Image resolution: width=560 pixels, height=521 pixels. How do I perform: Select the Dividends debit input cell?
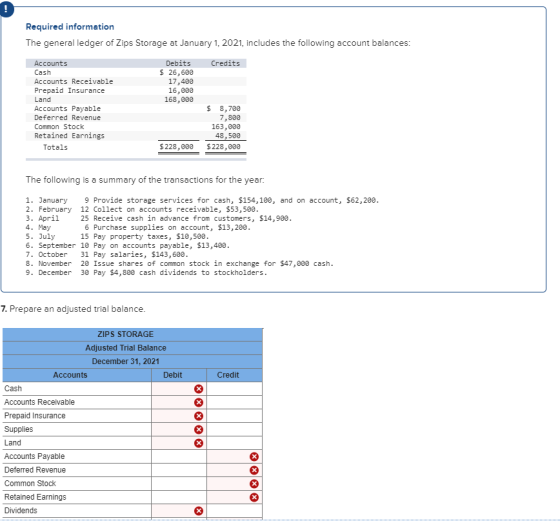click(x=179, y=511)
